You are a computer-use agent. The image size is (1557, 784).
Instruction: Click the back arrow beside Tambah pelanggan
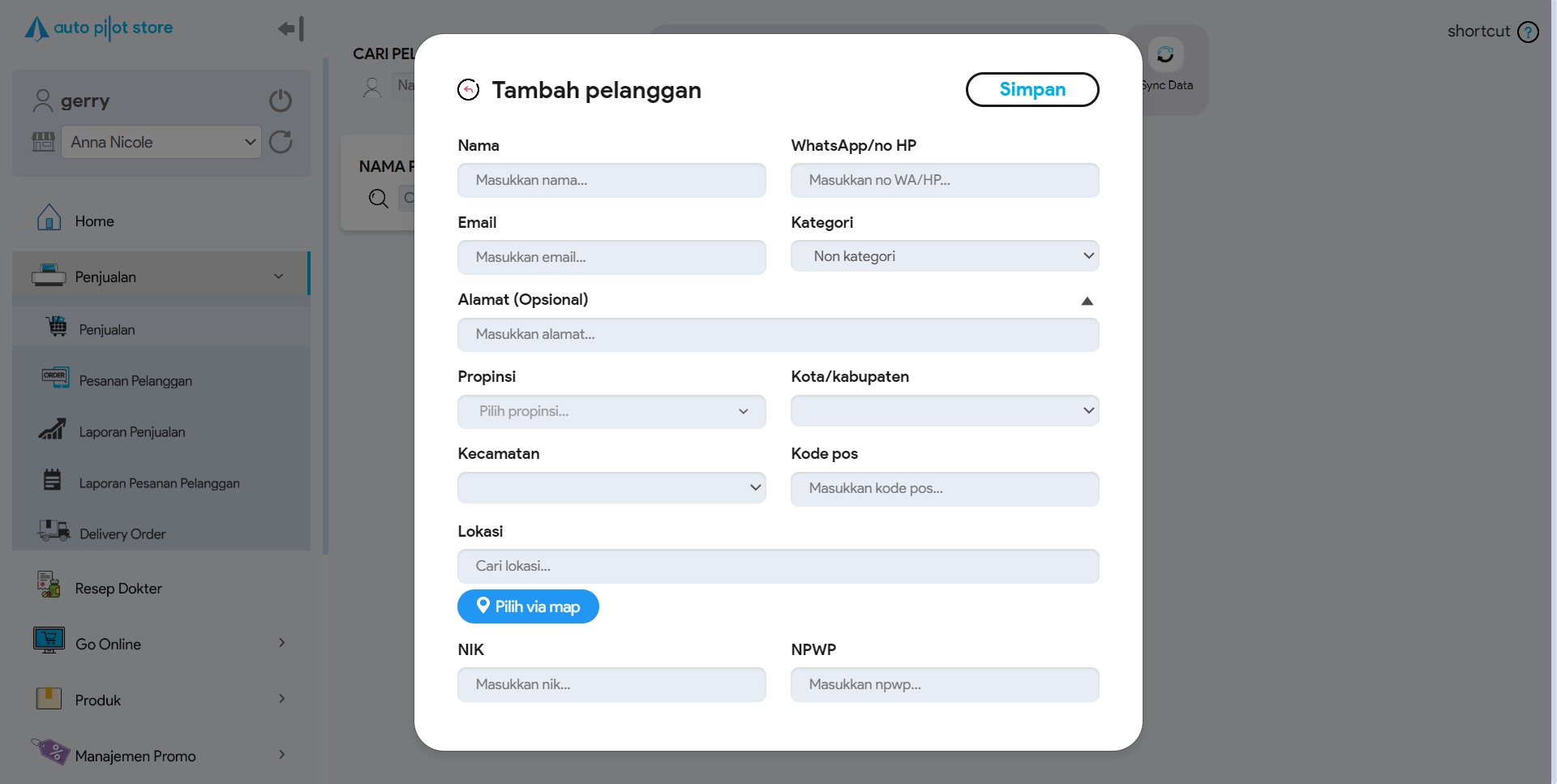[468, 90]
